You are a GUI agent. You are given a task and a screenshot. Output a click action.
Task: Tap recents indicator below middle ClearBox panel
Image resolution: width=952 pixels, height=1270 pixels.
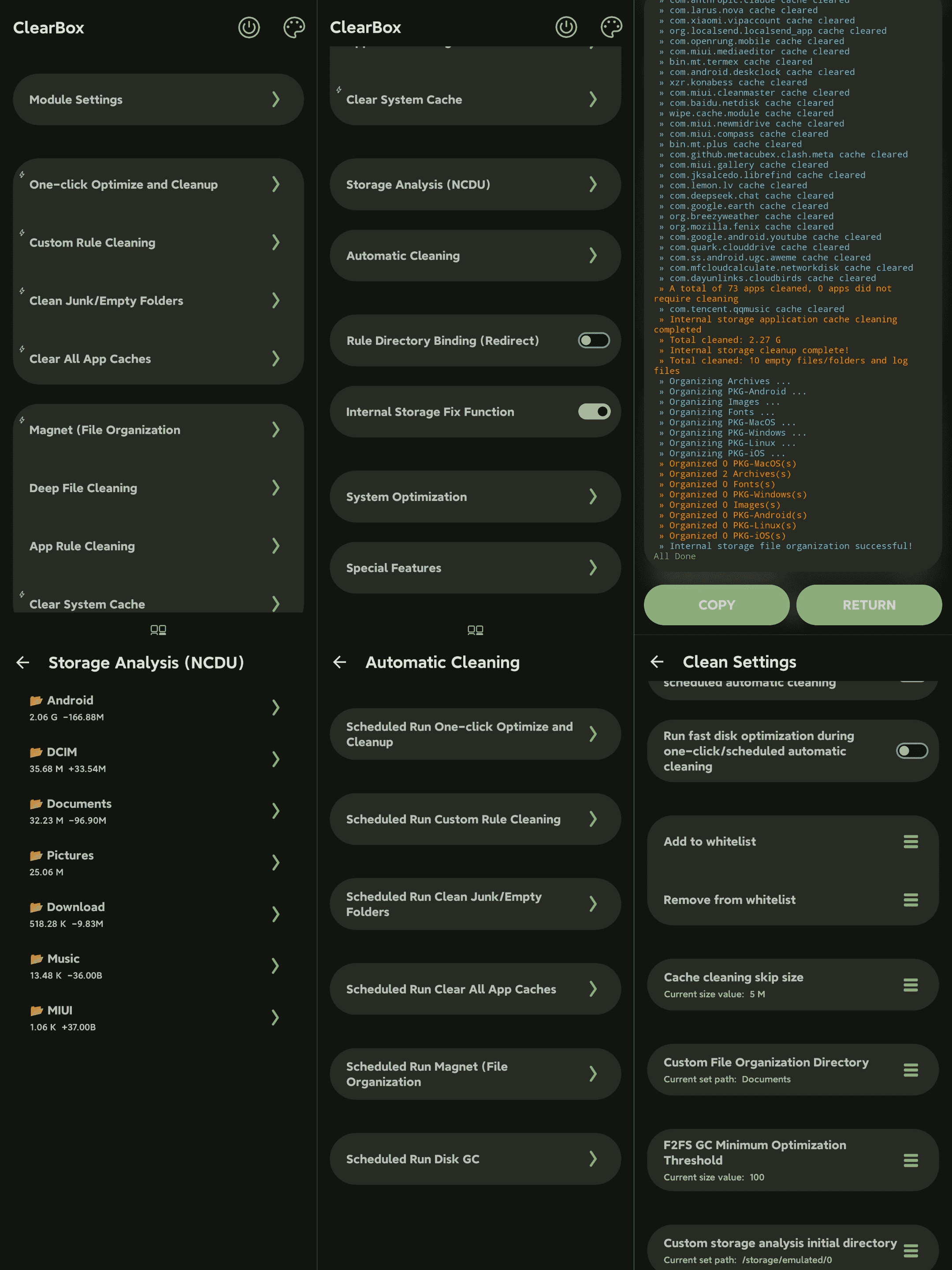[x=475, y=630]
